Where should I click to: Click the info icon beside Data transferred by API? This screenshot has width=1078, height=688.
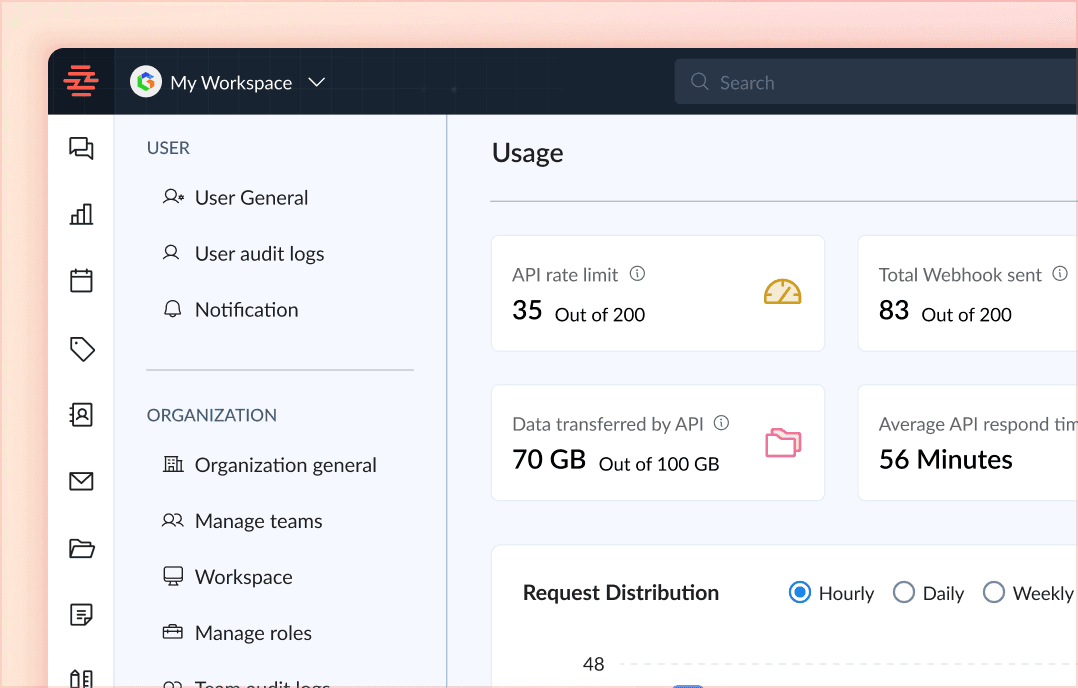[x=721, y=423]
